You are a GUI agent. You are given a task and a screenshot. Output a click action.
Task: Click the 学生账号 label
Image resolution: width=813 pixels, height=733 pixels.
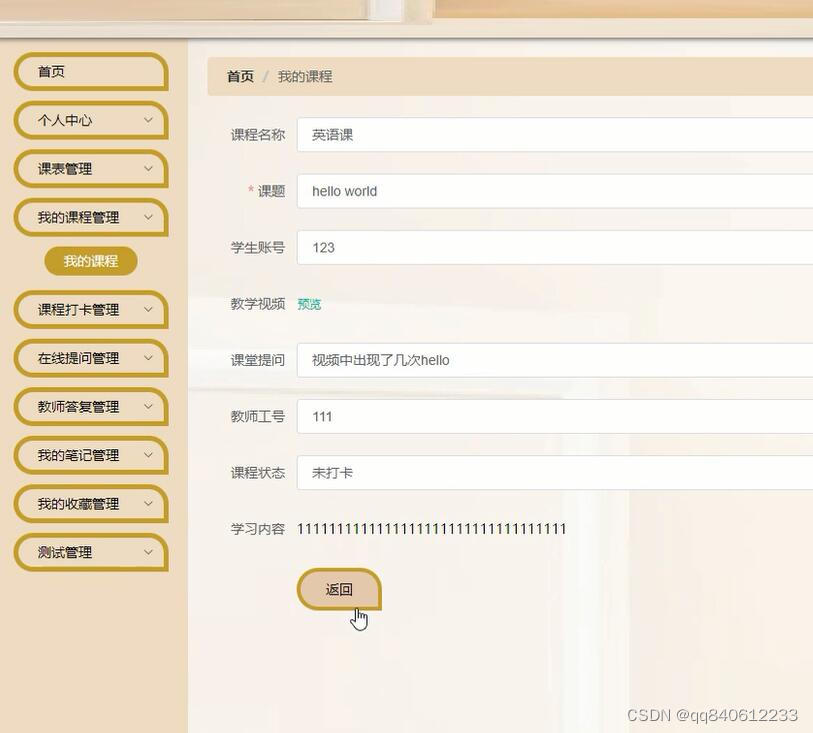[258, 247]
